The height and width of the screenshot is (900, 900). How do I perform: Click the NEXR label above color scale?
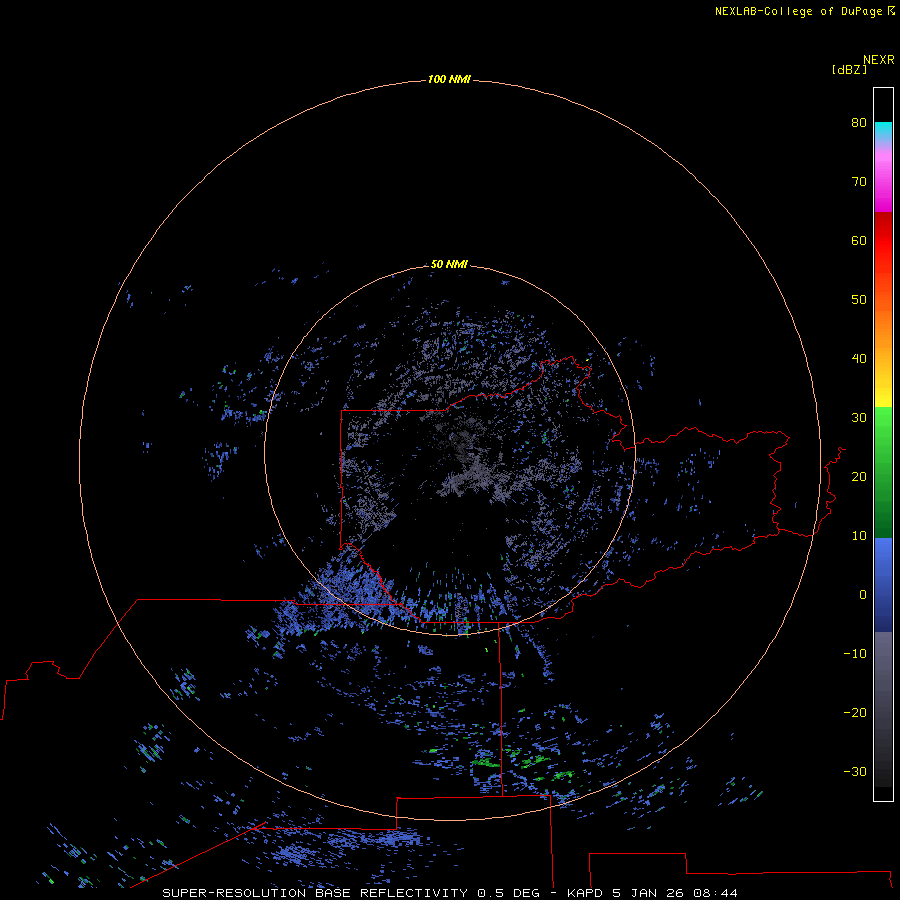(879, 60)
